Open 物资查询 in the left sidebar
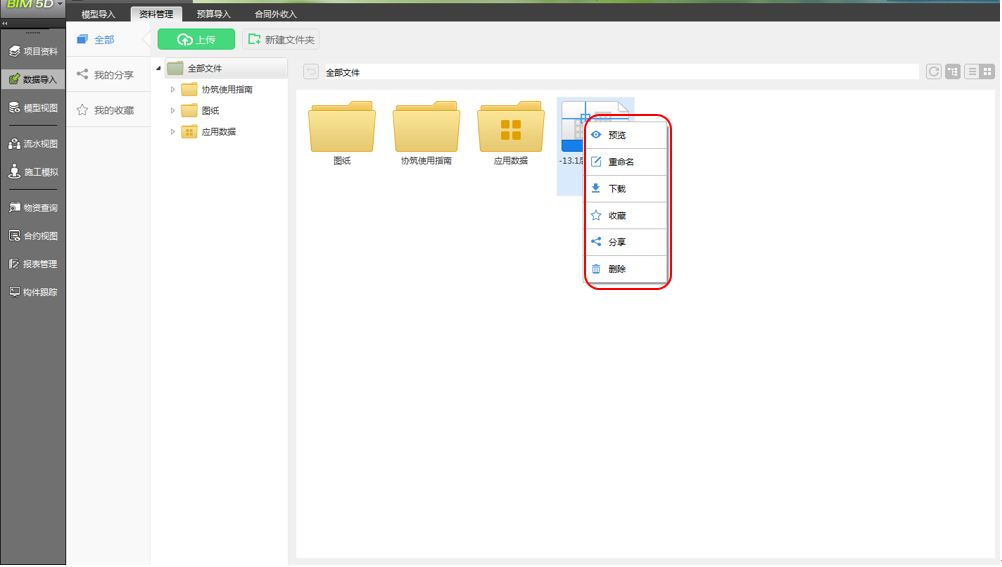Viewport: 1002px width, 567px height. pos(33,207)
